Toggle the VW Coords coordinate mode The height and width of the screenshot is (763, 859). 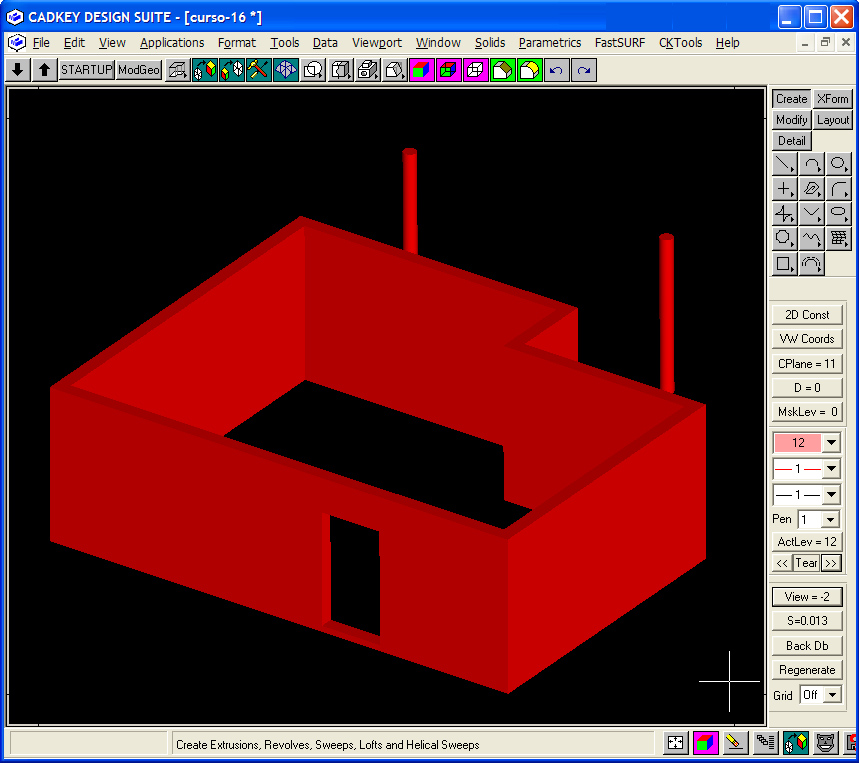(x=806, y=339)
